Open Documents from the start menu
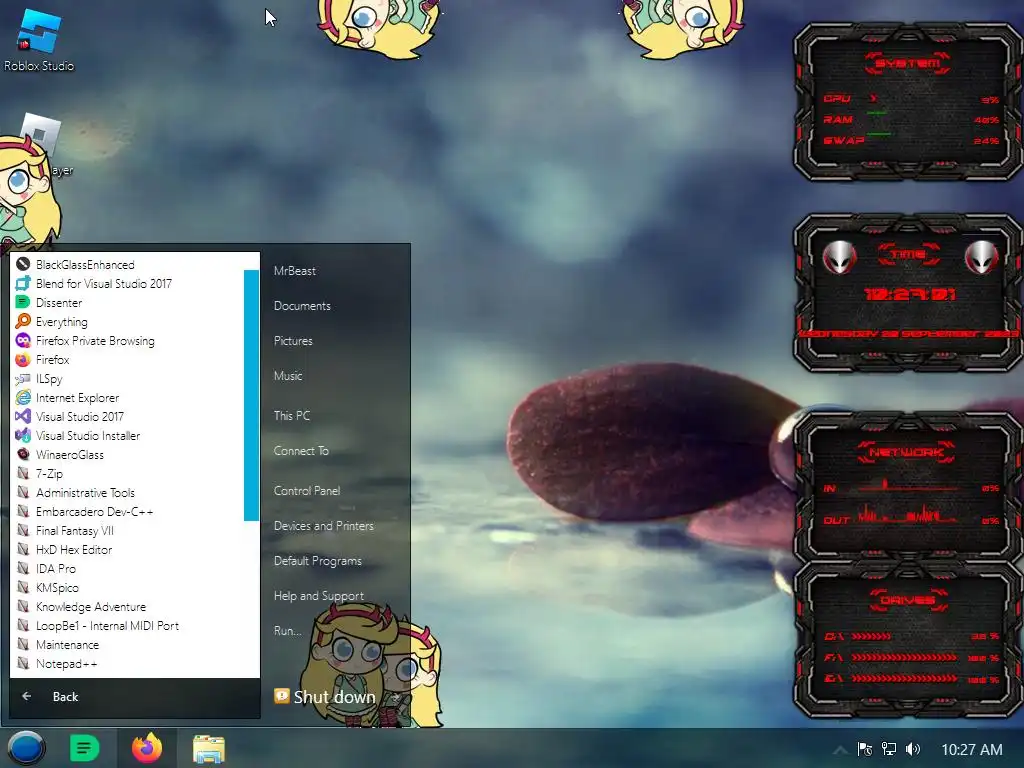The height and width of the screenshot is (768, 1024). (302, 306)
